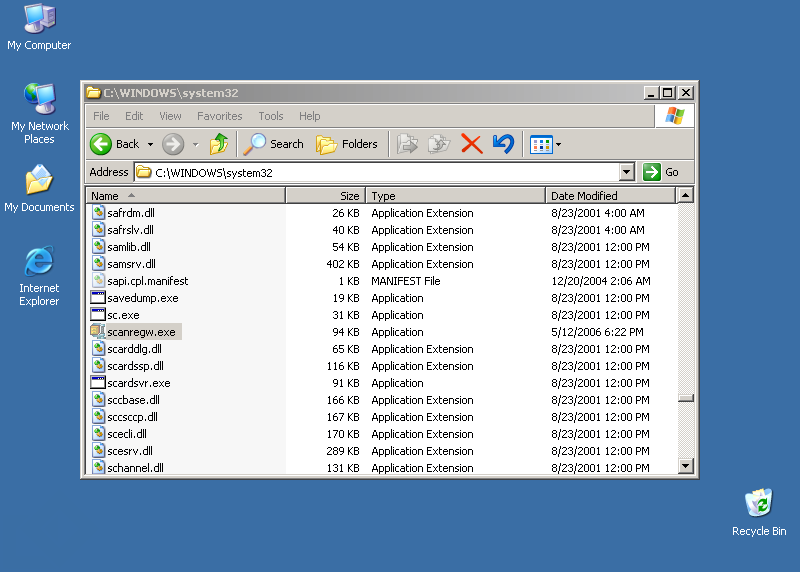Open the Forward history dropdown arrow
The height and width of the screenshot is (572, 800).
click(195, 145)
